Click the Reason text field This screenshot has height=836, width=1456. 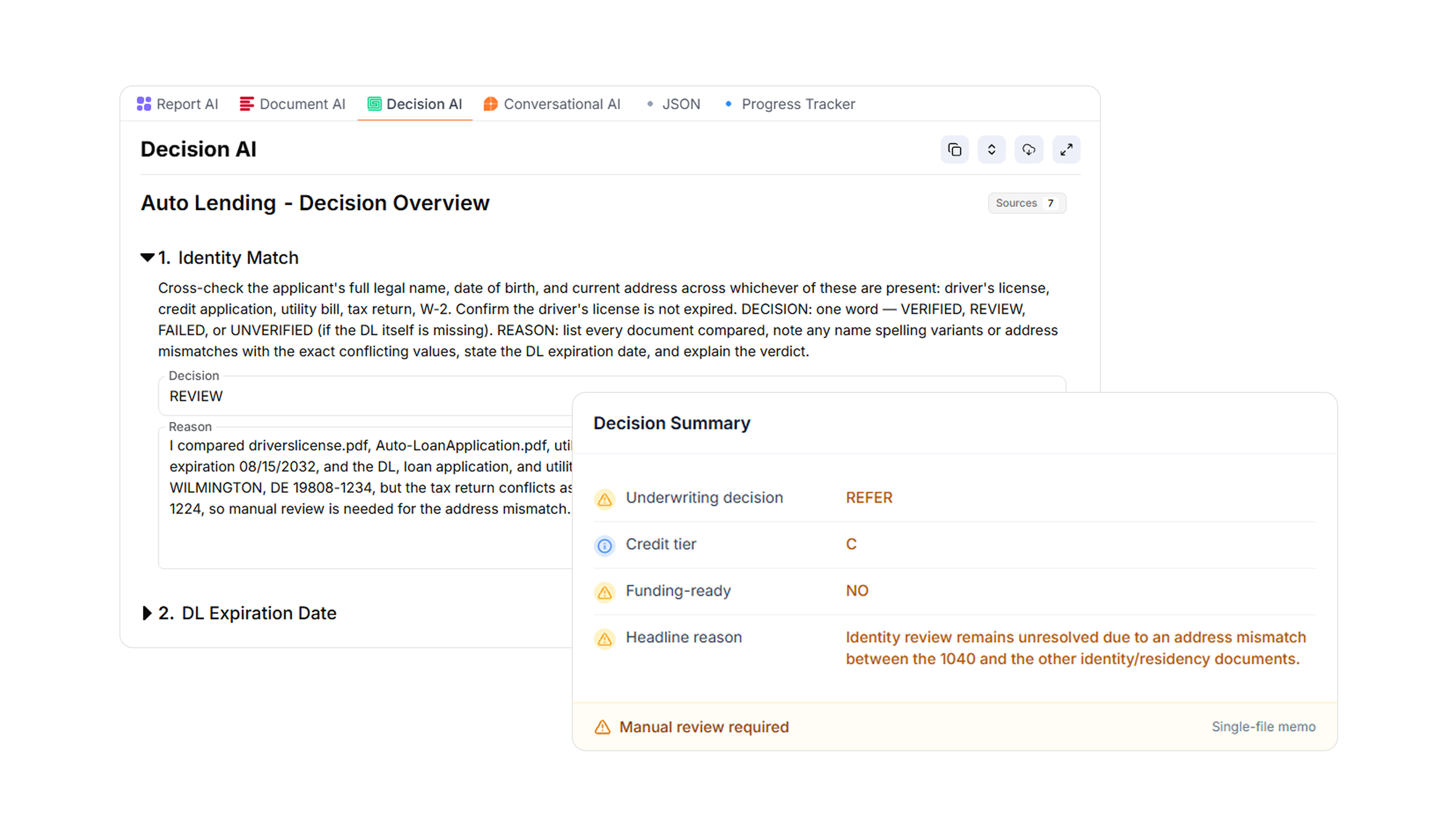point(365,497)
